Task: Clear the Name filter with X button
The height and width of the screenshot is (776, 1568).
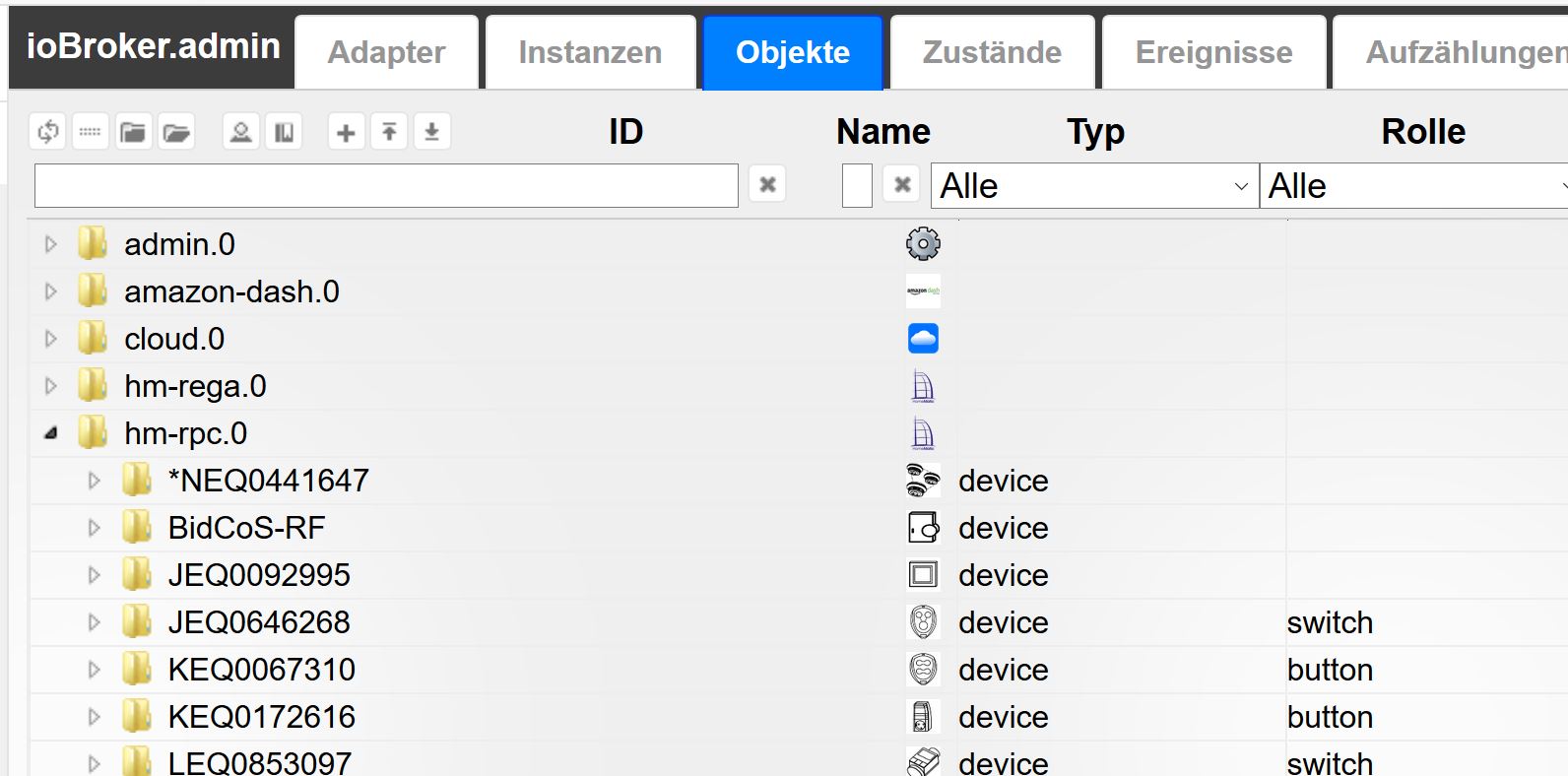Action: 901,184
